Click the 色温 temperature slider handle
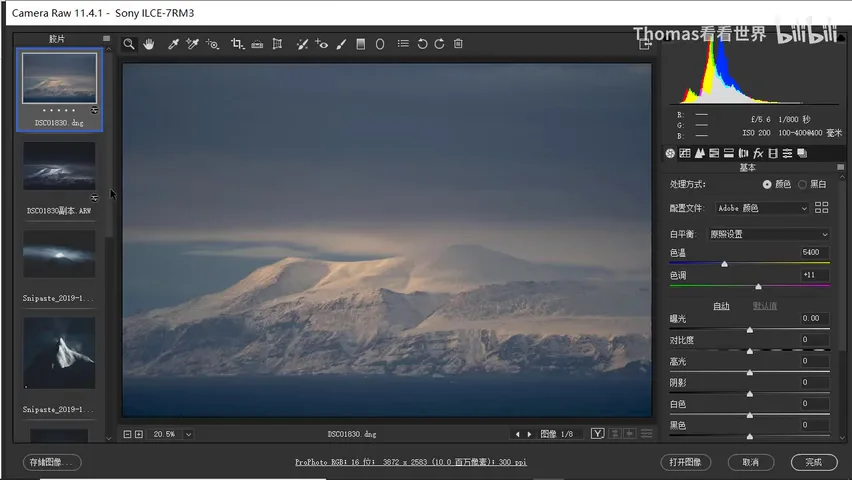852x480 pixels. (x=724, y=264)
